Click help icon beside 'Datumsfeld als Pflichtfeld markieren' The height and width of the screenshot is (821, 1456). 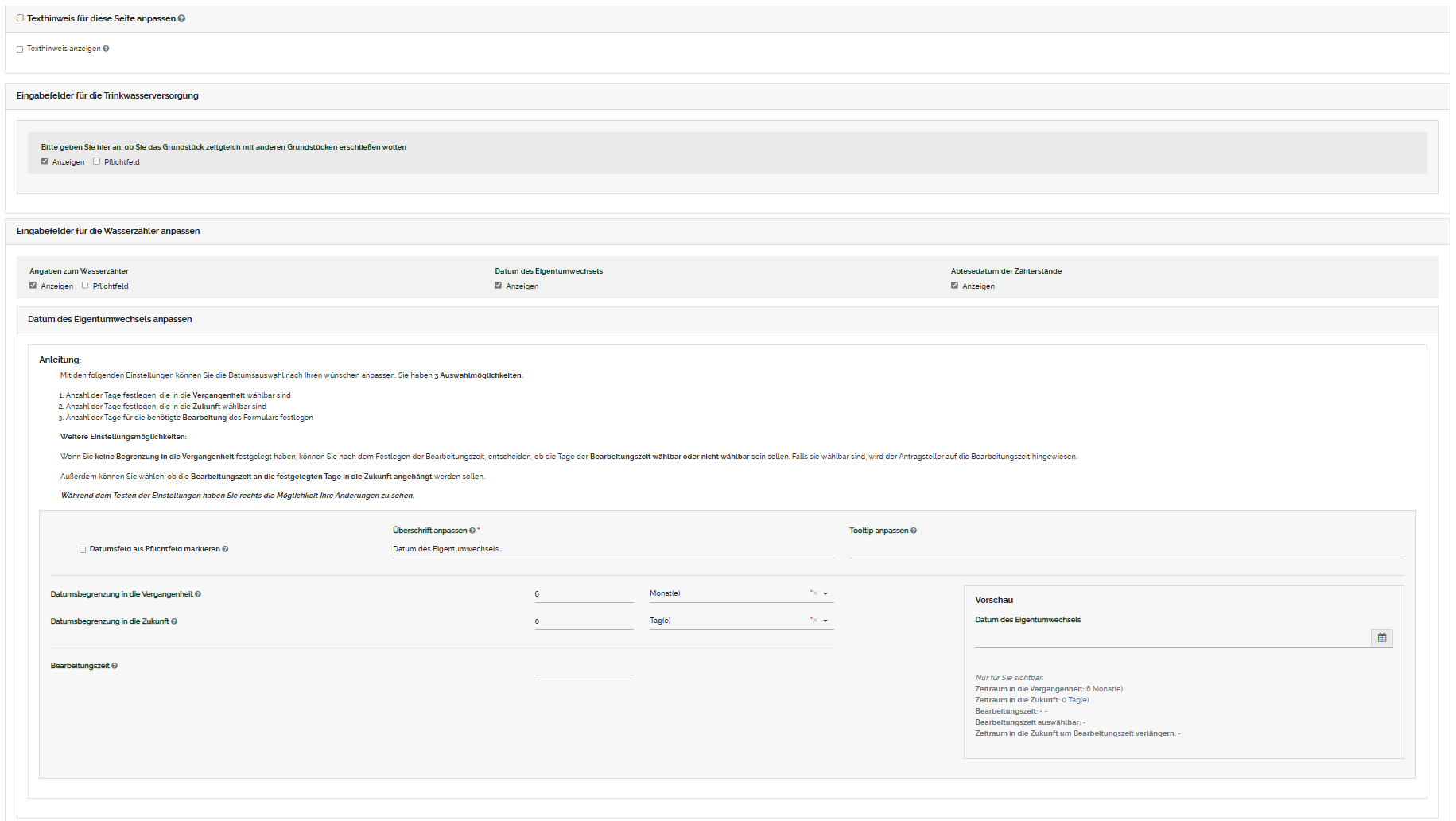pos(226,549)
